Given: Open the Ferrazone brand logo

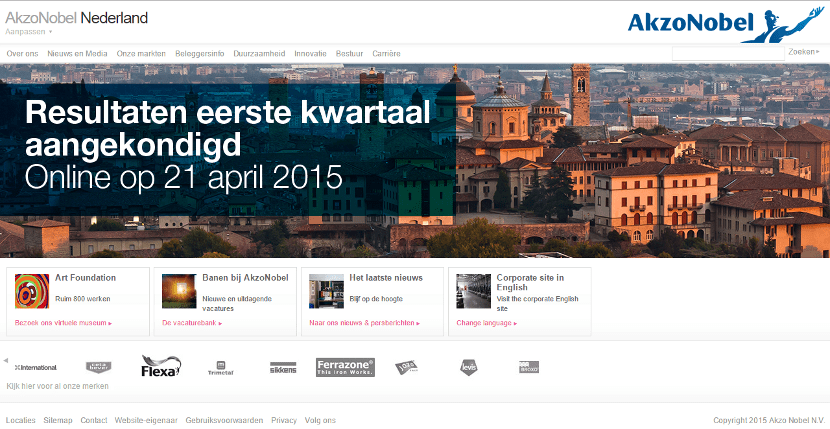Looking at the screenshot, I should point(345,367).
